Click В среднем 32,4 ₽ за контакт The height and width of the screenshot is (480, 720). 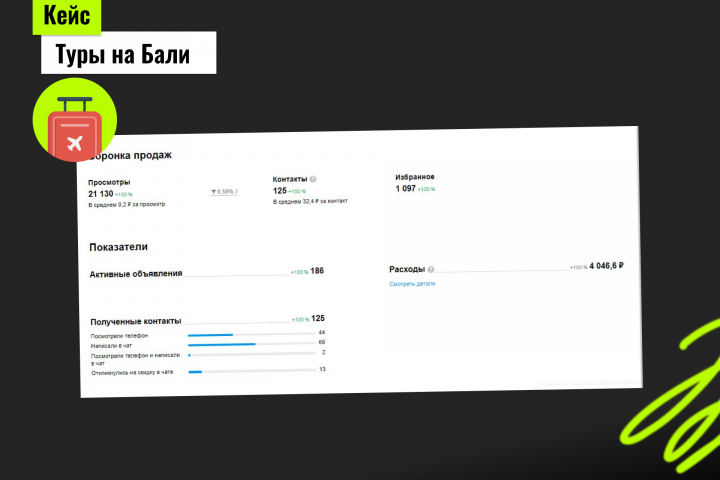point(310,201)
